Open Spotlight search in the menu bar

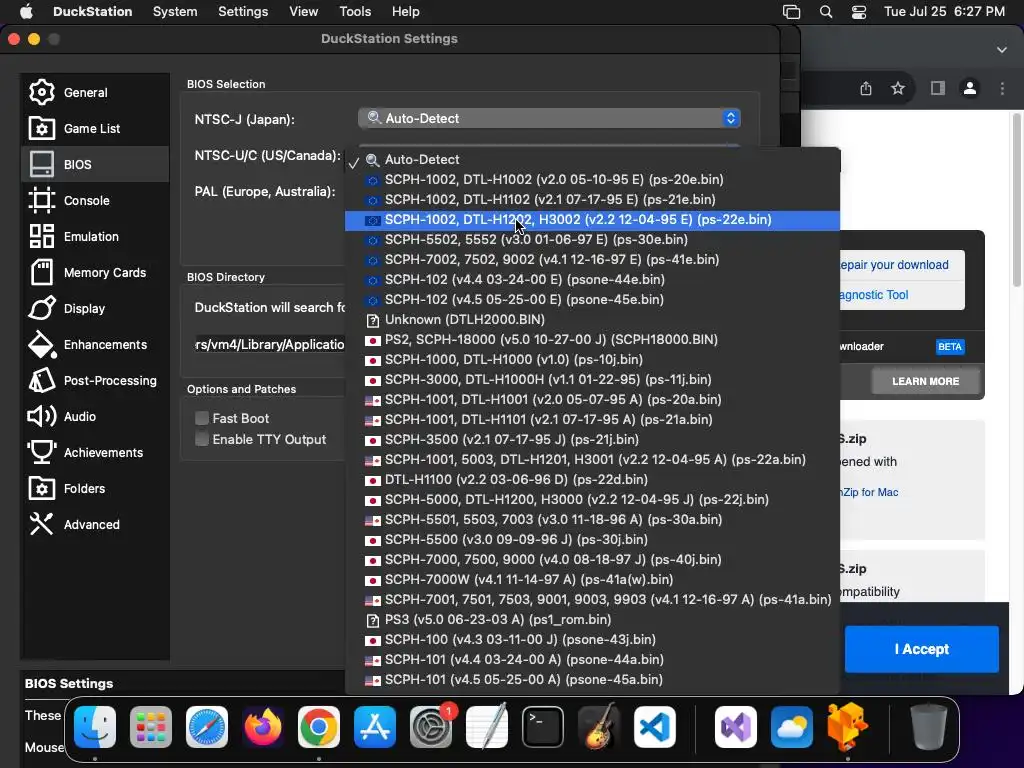(x=825, y=12)
